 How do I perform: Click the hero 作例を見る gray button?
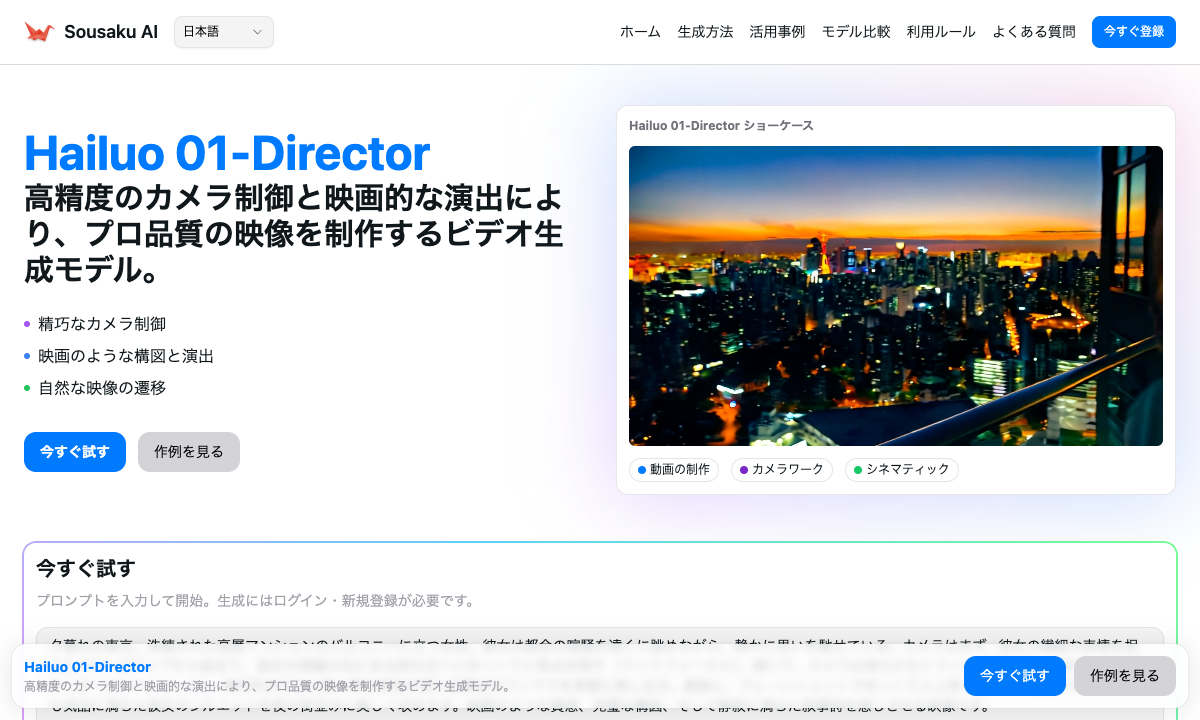point(189,452)
